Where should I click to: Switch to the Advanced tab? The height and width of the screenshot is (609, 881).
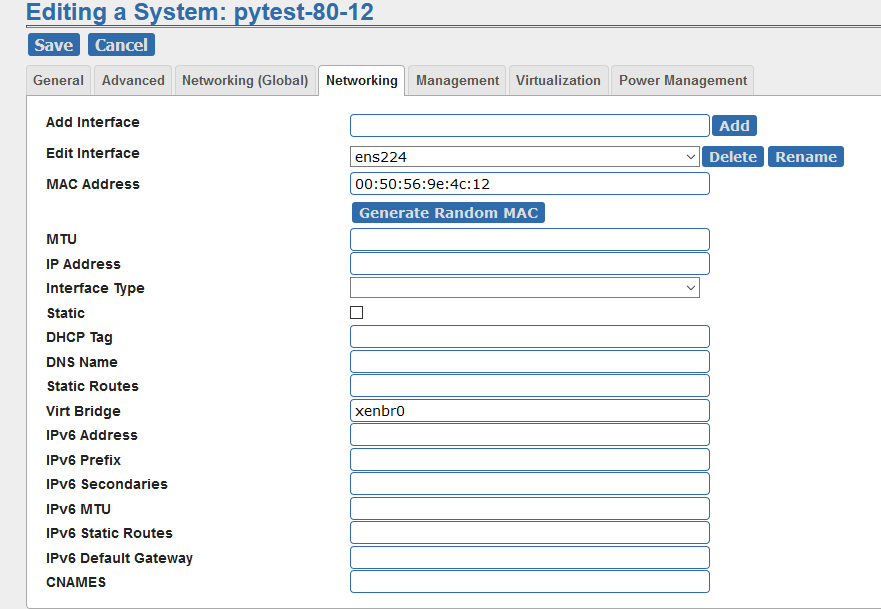(x=133, y=81)
